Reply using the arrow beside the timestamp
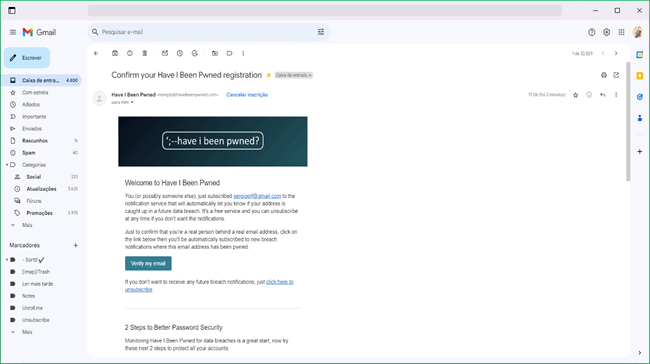 602,95
